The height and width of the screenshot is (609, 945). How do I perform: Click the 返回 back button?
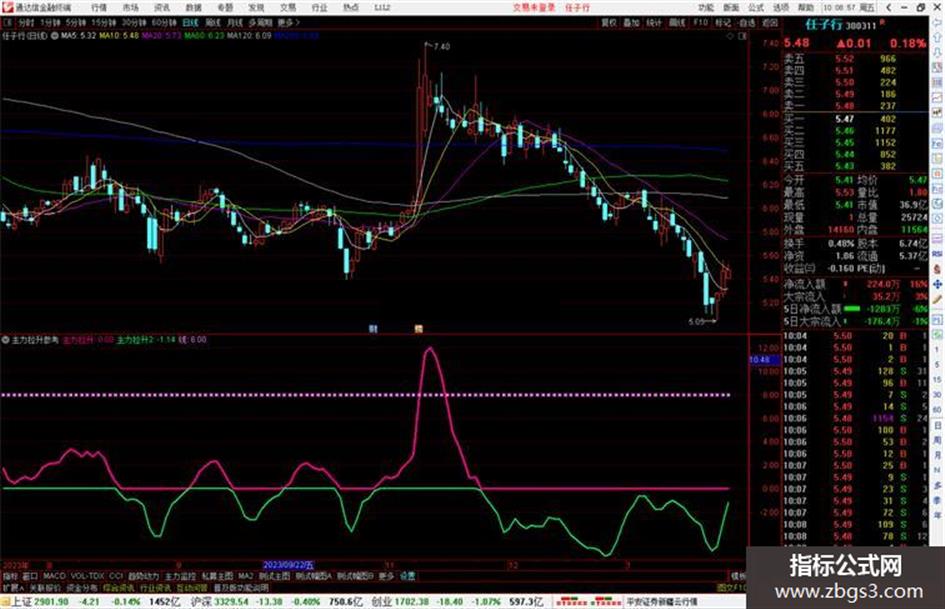tap(770, 22)
